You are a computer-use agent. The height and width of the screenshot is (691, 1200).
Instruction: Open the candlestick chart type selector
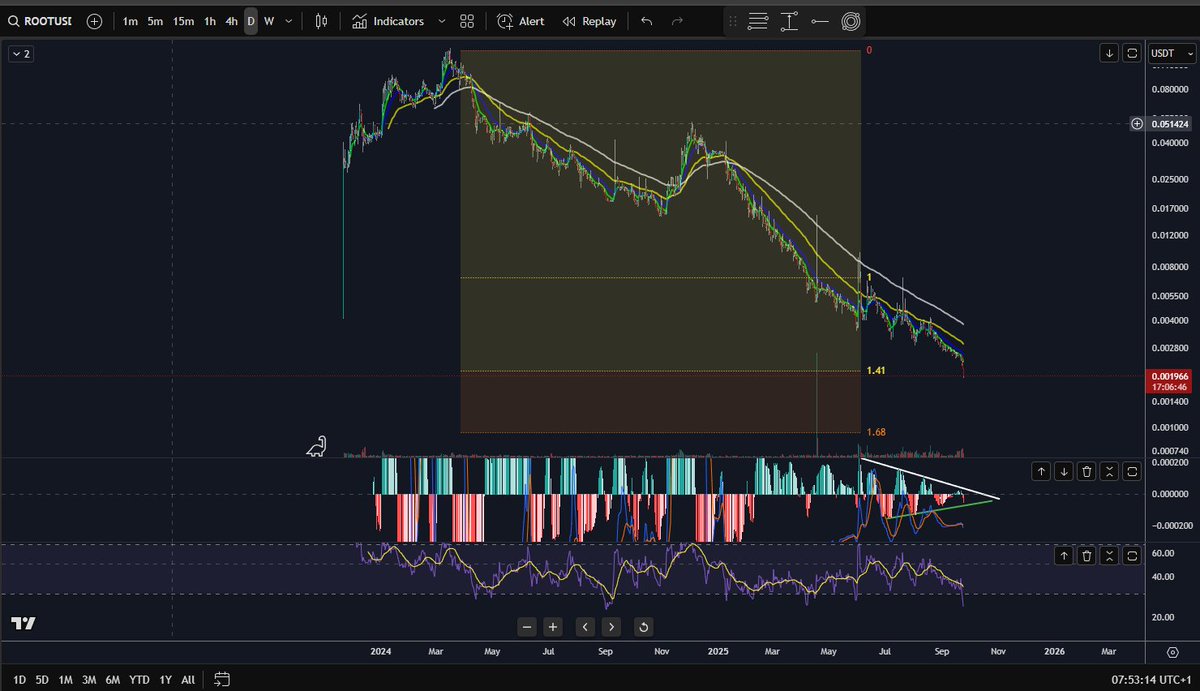[321, 21]
